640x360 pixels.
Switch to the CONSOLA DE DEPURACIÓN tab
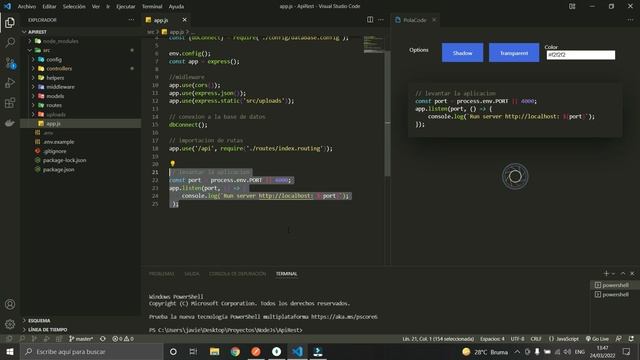point(237,274)
